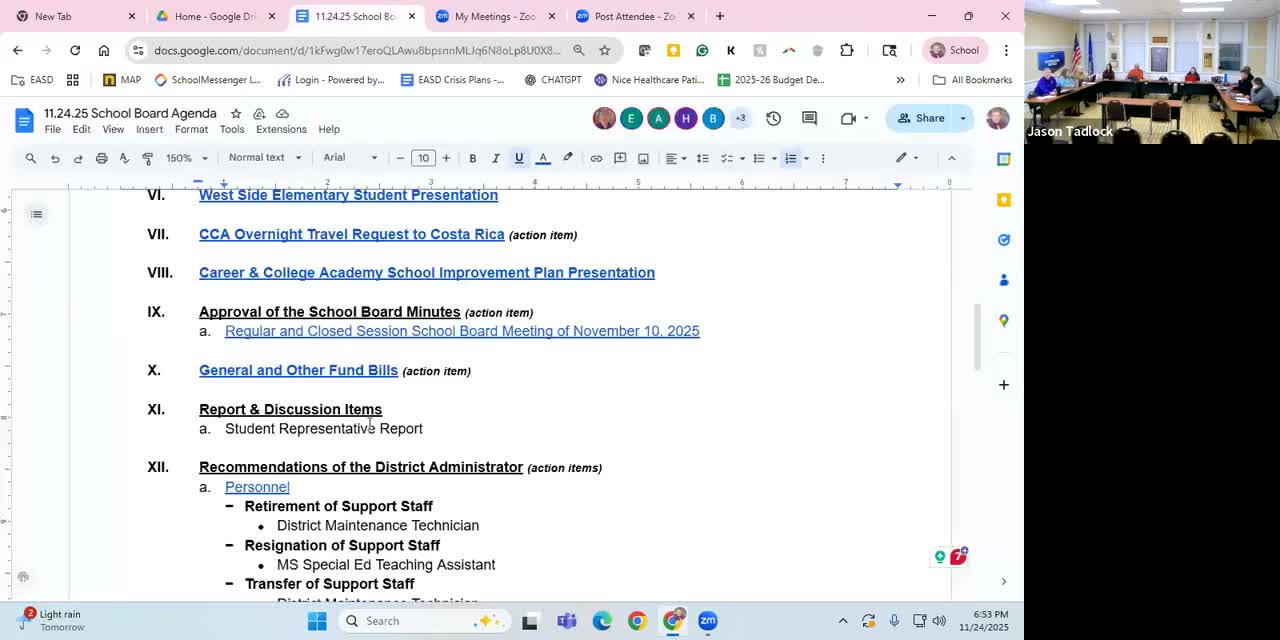Screen dimensions: 1280x640
Task: Switch to the My Meetings Zoom tab
Action: click(494, 16)
